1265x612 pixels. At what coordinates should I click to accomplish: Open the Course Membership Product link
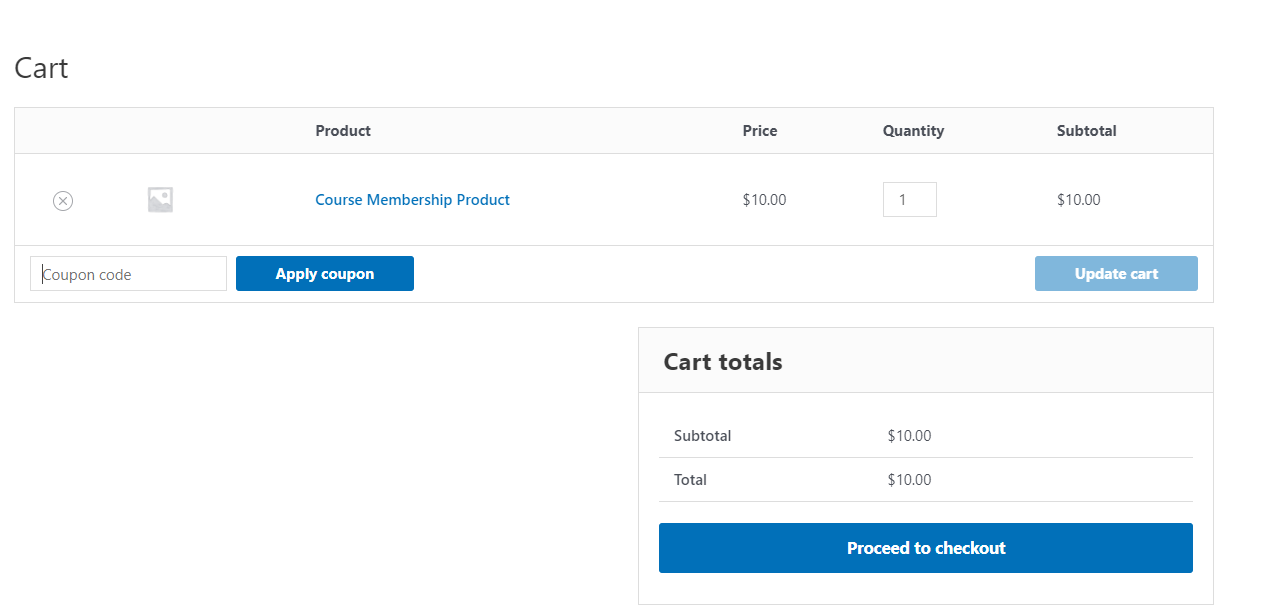[x=412, y=200]
